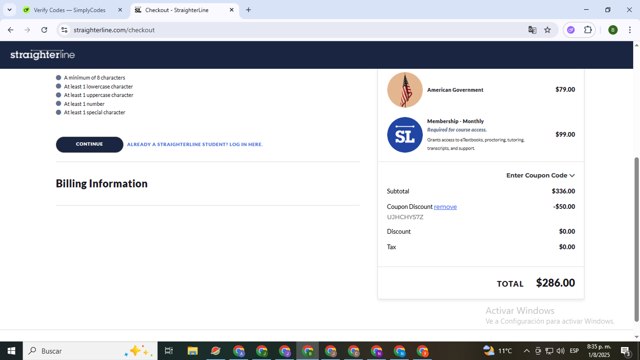
Task: Open the network status tray icon
Action: (549, 351)
